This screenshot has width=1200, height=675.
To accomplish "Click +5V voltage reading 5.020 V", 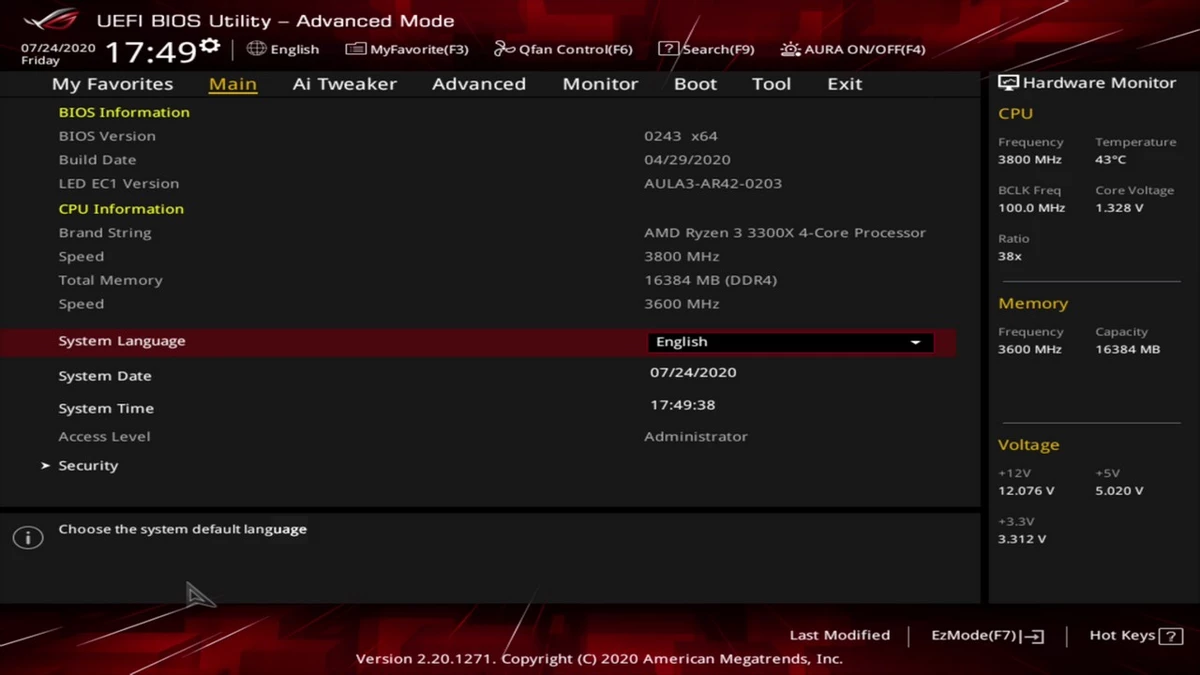I will coord(1119,491).
